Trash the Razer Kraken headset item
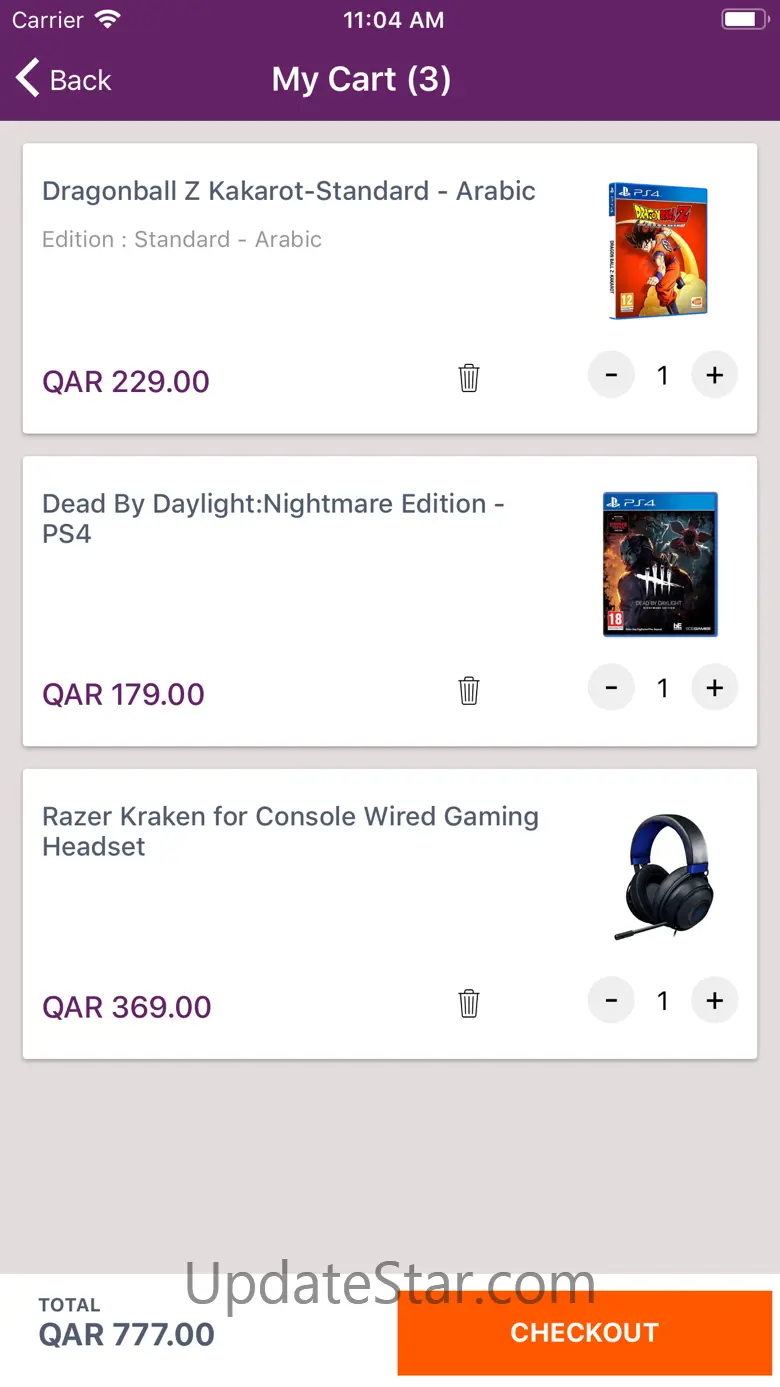780x1387 pixels. (x=469, y=1003)
